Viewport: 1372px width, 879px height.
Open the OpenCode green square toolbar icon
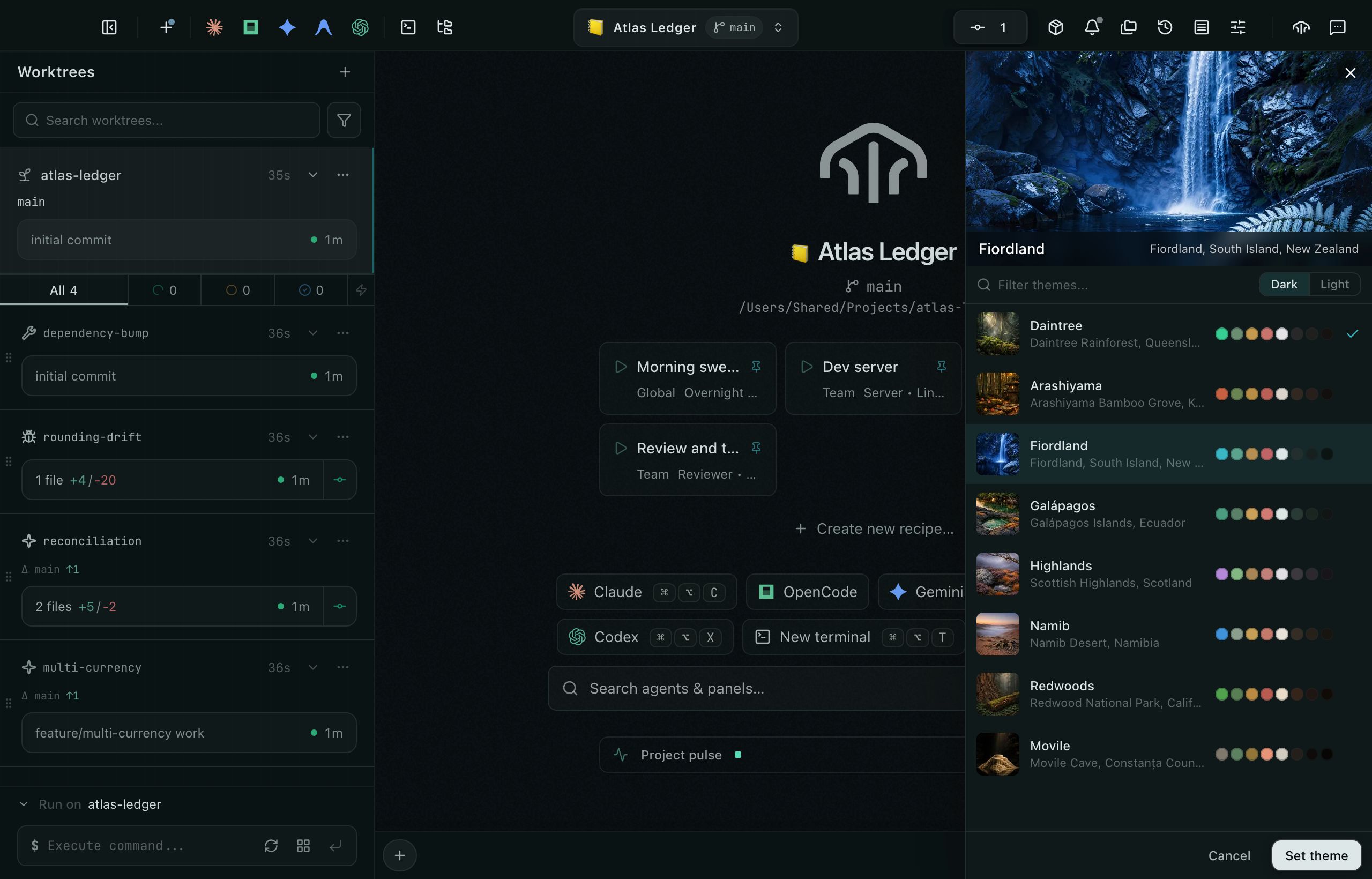(250, 27)
